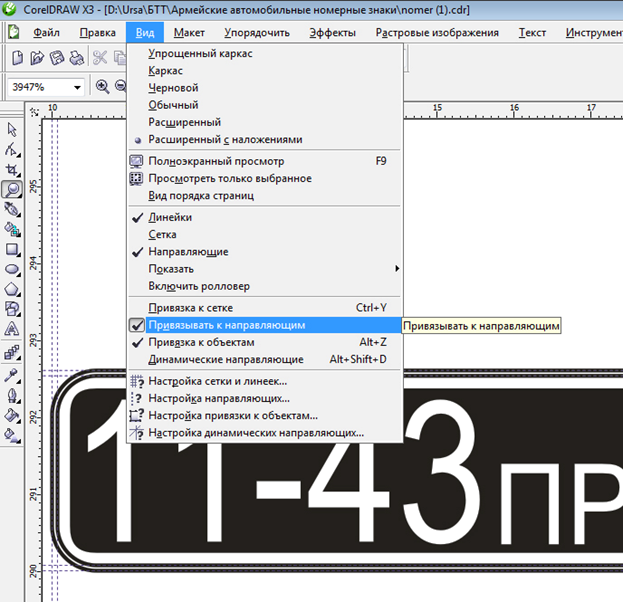
Task: Select the Freehand drawing tool
Action: coord(12,209)
